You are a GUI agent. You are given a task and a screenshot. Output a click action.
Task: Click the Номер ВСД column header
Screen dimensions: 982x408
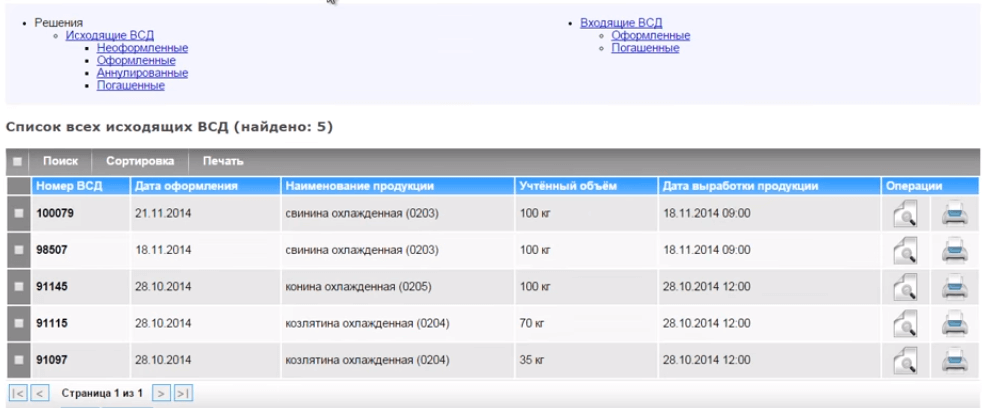pos(70,186)
